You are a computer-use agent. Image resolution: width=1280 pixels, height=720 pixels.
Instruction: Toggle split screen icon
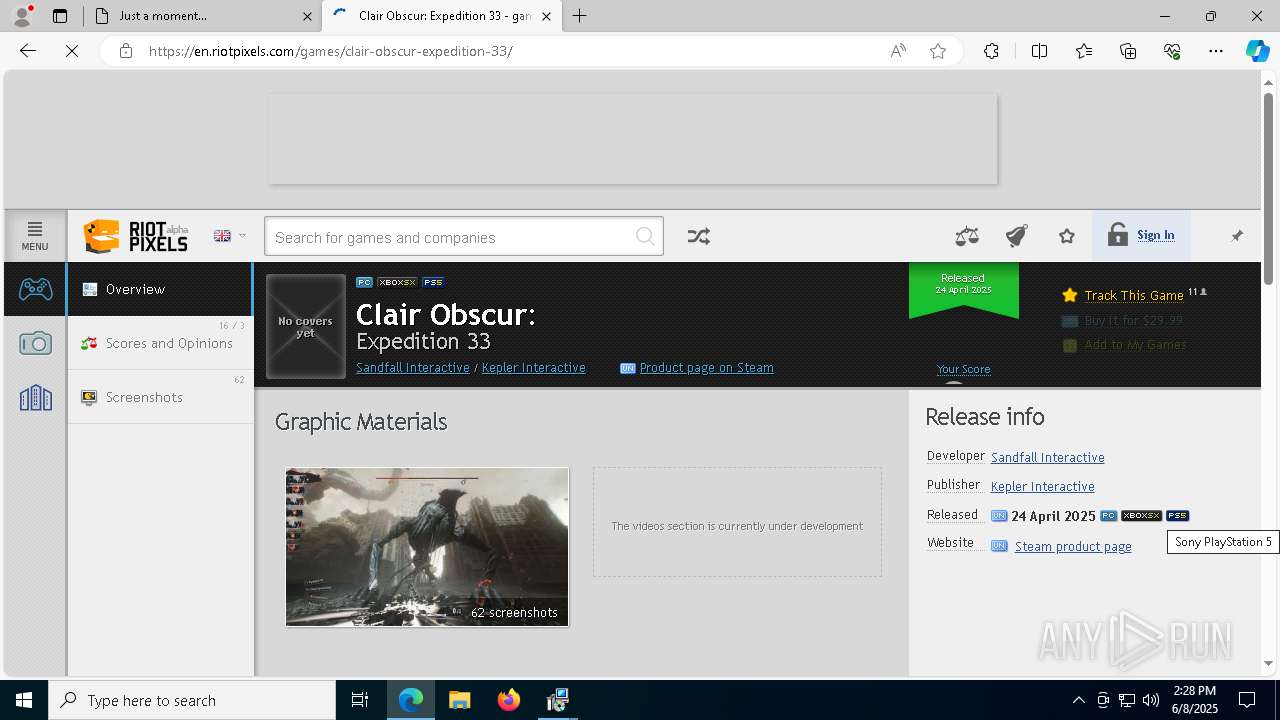[1039, 51]
